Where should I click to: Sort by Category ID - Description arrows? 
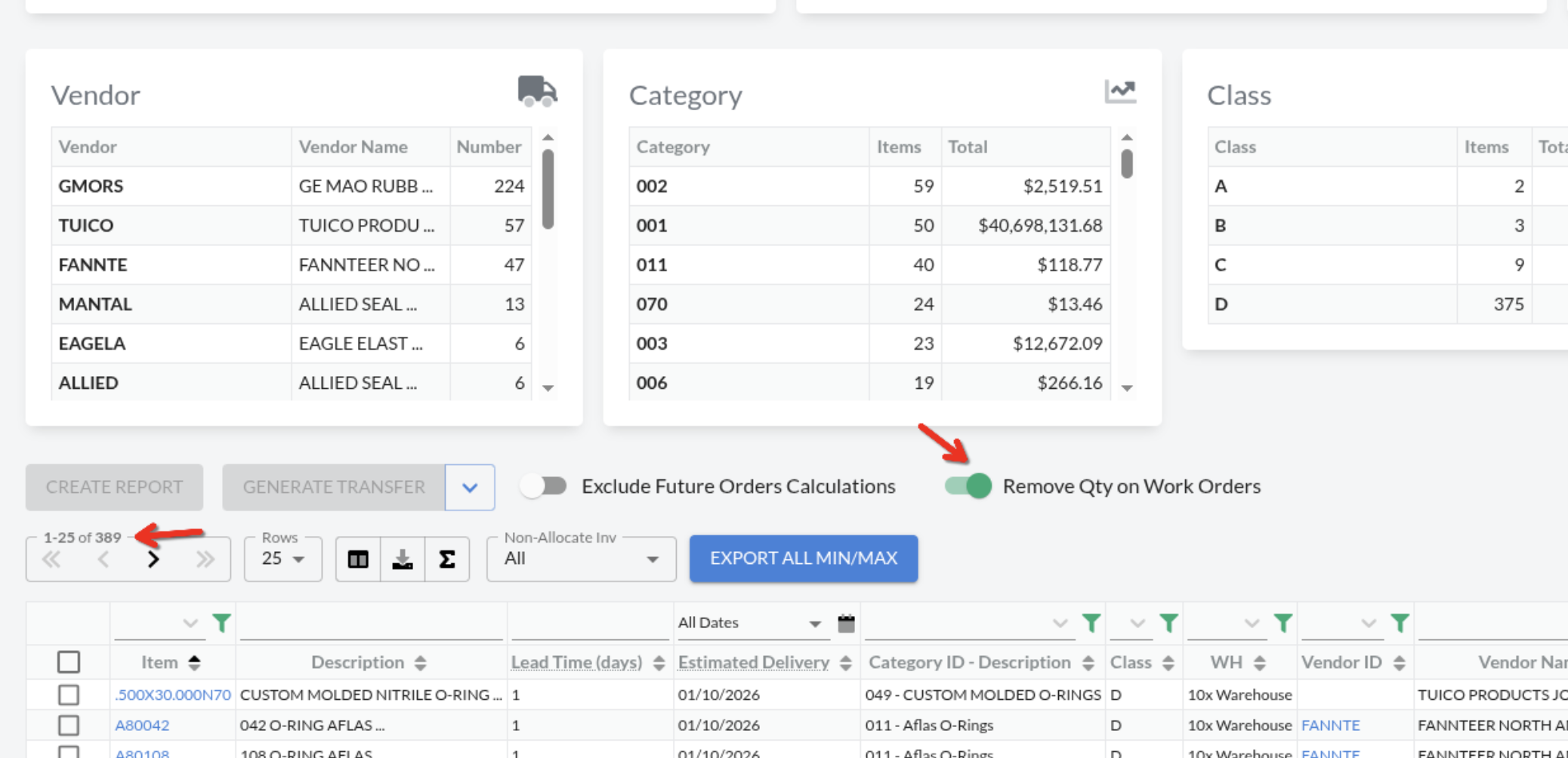(x=1088, y=663)
